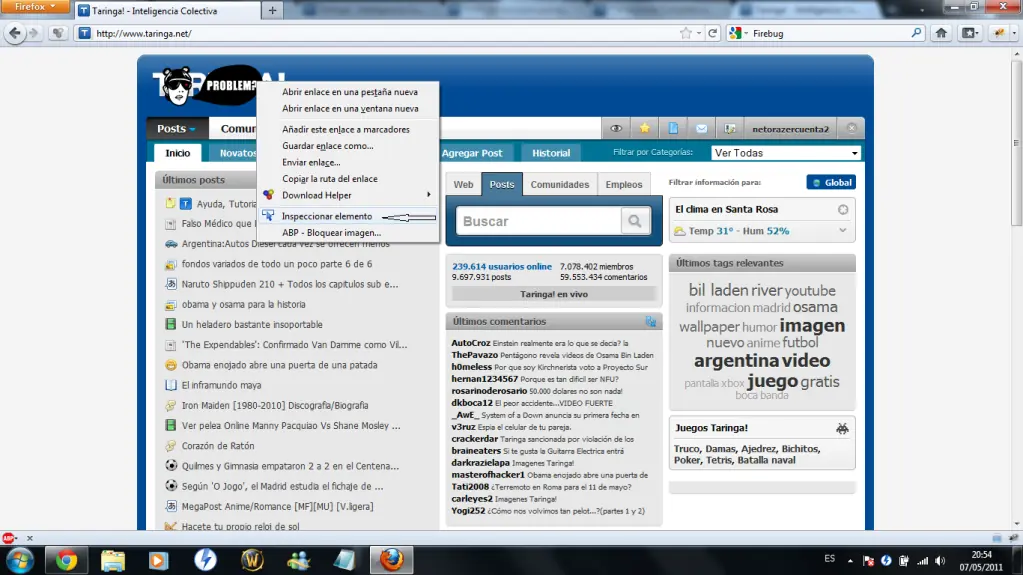Click the eye icon in Taringa user bar
Image resolution: width=1023 pixels, height=575 pixels.
coord(615,129)
